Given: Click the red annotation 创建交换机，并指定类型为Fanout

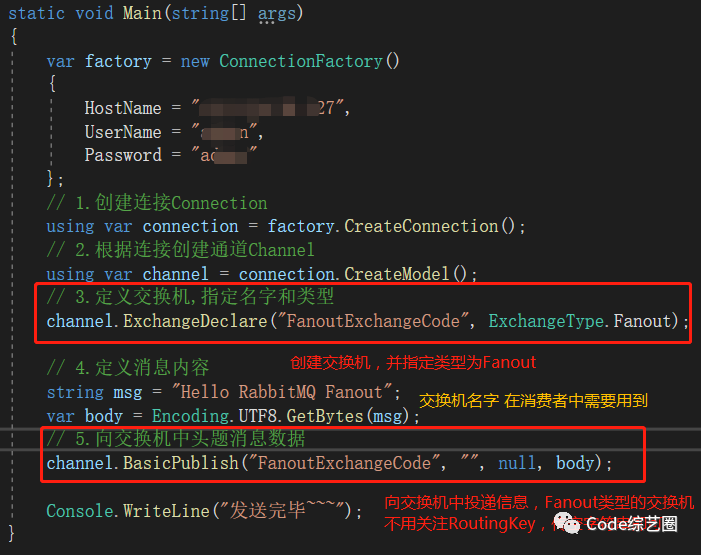Looking at the screenshot, I should (412, 362).
